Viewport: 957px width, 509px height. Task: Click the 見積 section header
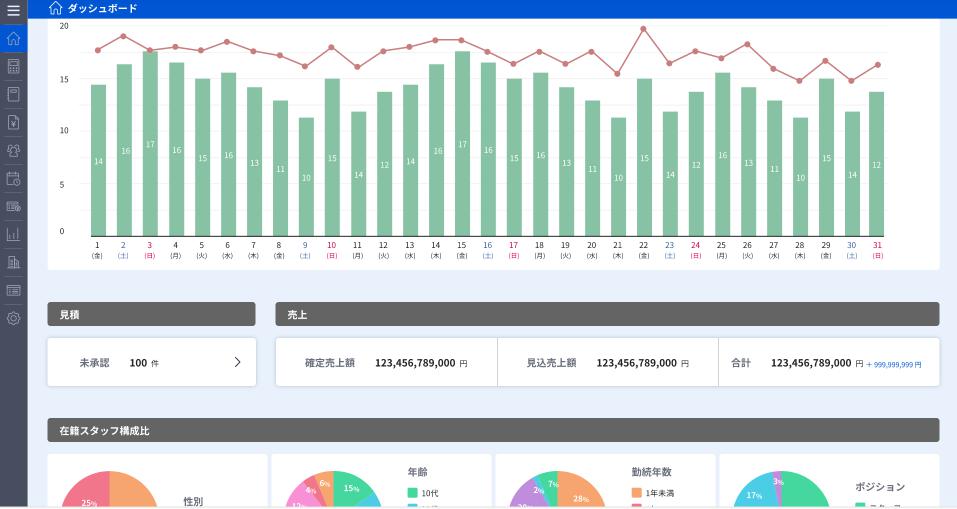151,314
